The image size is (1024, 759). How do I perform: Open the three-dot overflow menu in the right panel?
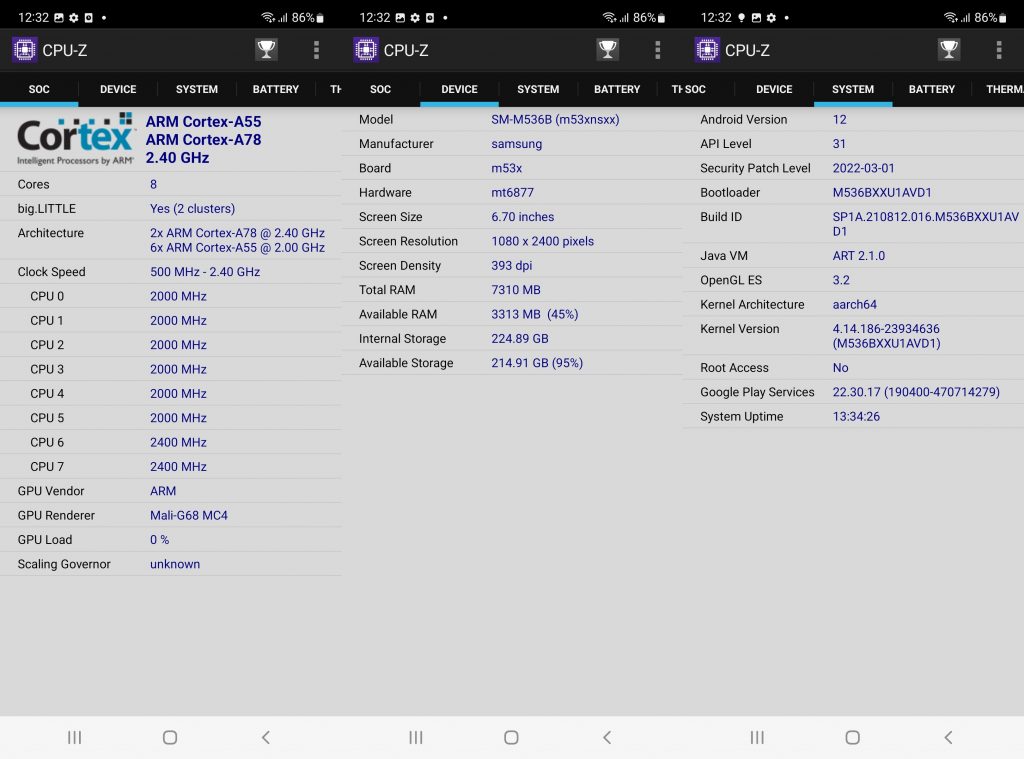click(999, 50)
